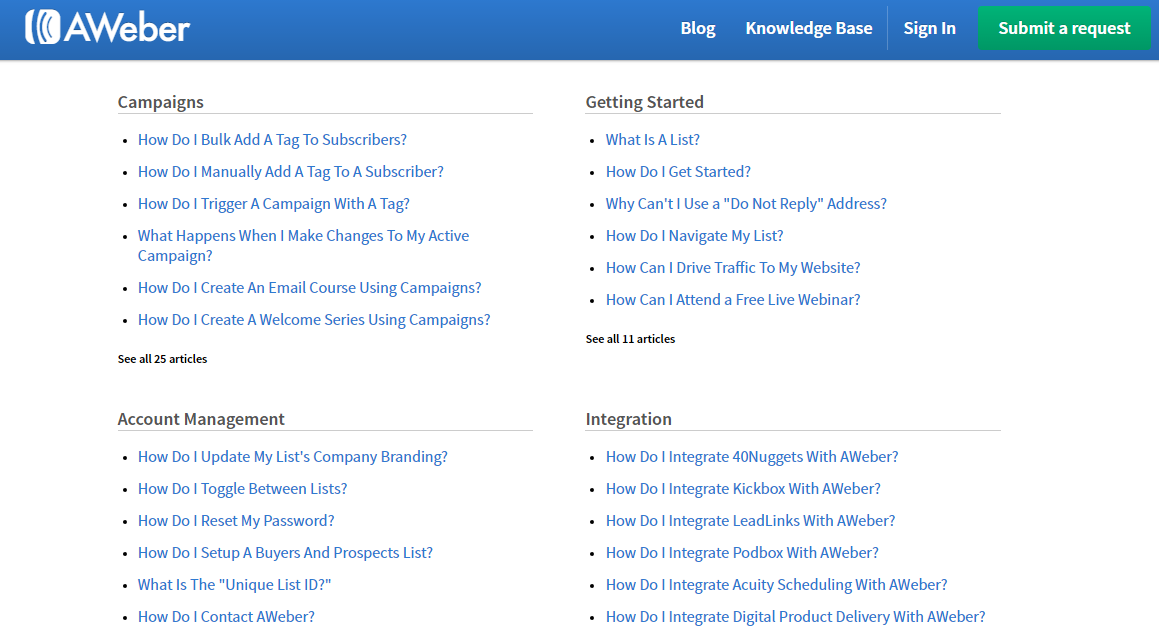The height and width of the screenshot is (633, 1159).
Task: Open the Blog page
Action: click(698, 28)
